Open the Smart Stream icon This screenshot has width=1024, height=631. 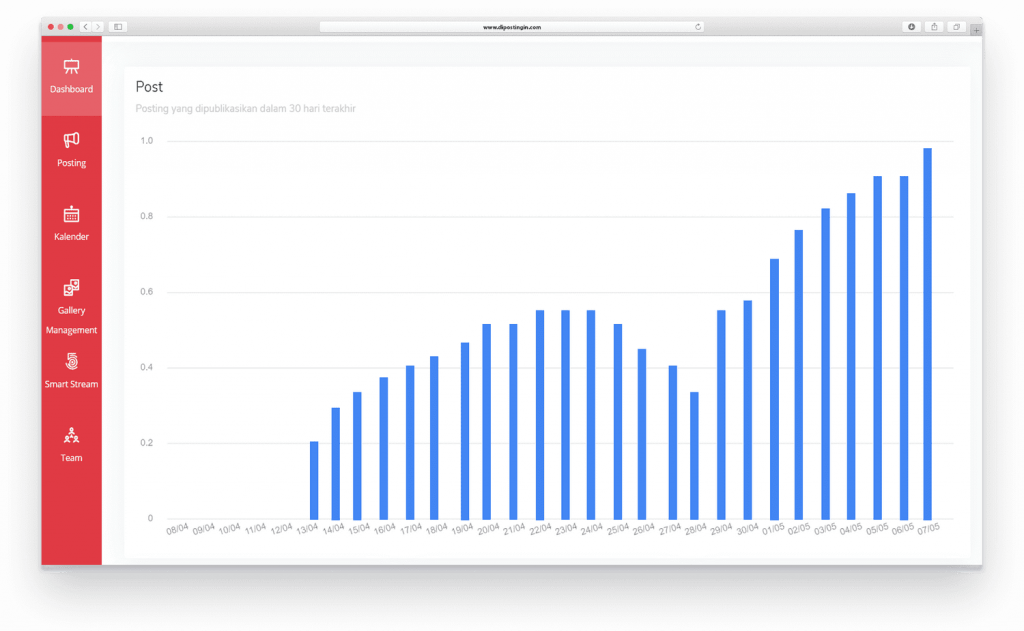click(x=71, y=361)
